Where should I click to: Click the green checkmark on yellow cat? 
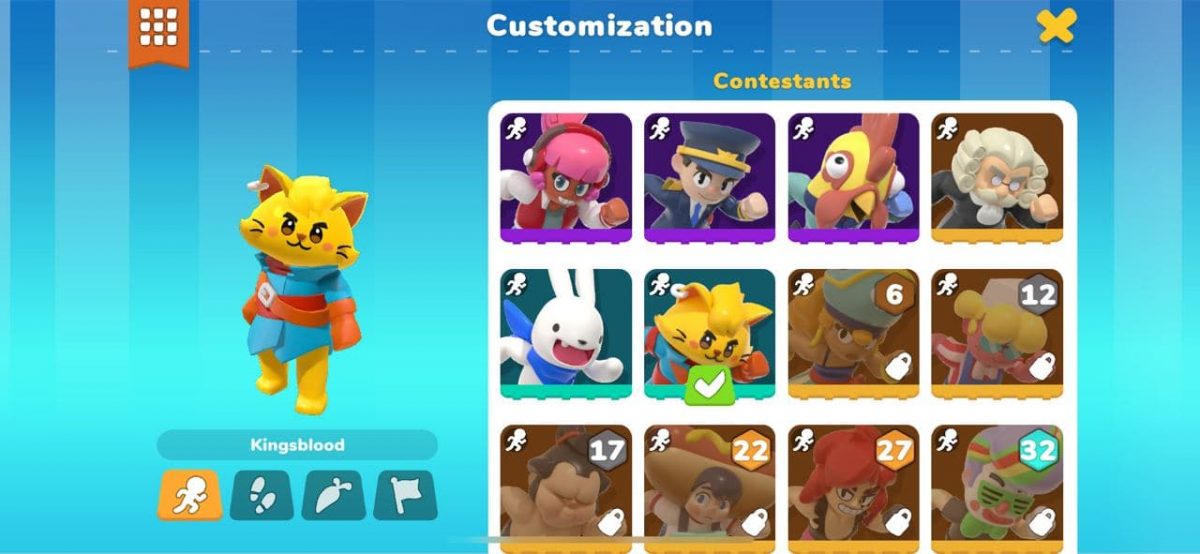(x=709, y=386)
